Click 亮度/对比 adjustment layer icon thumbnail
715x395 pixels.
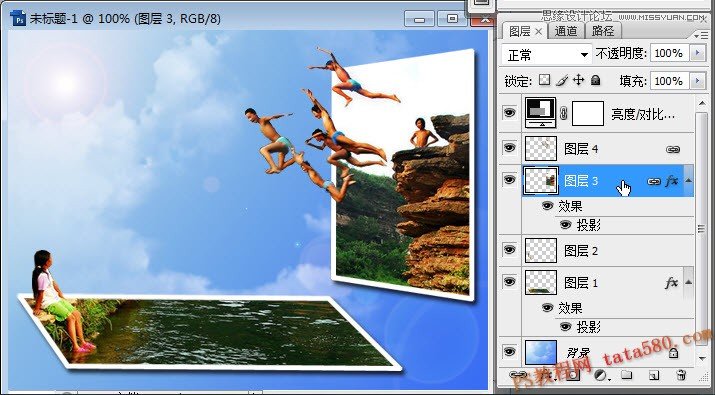coord(540,112)
